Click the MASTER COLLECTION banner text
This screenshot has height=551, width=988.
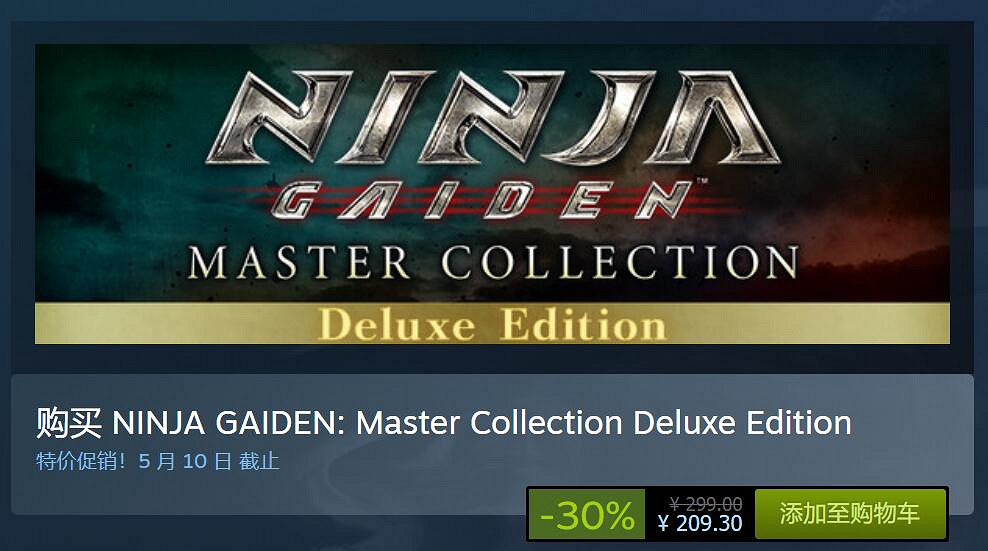[x=493, y=262]
